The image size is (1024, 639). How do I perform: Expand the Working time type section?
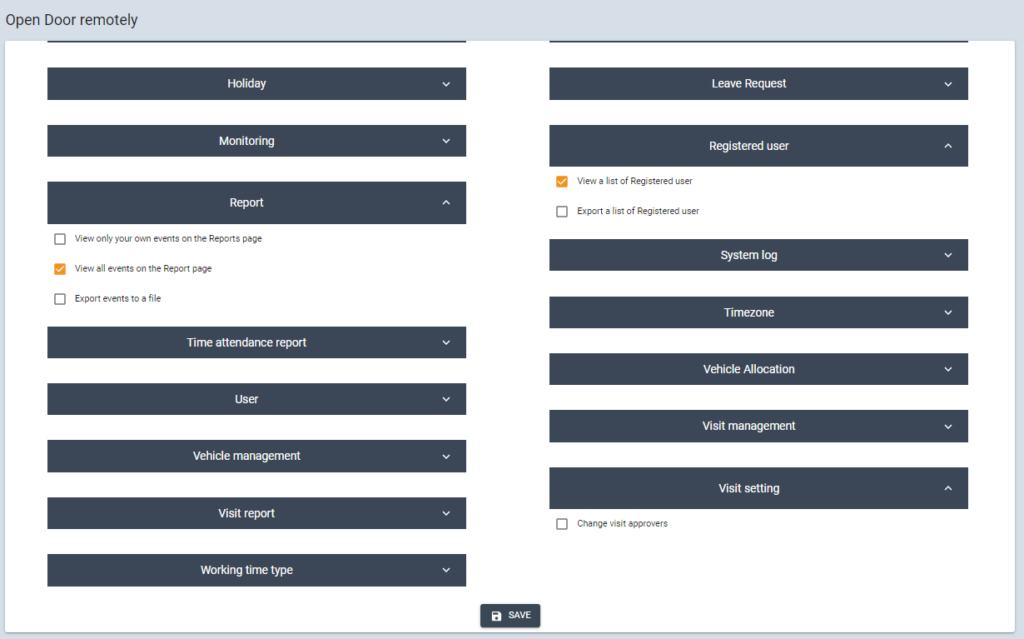256,570
